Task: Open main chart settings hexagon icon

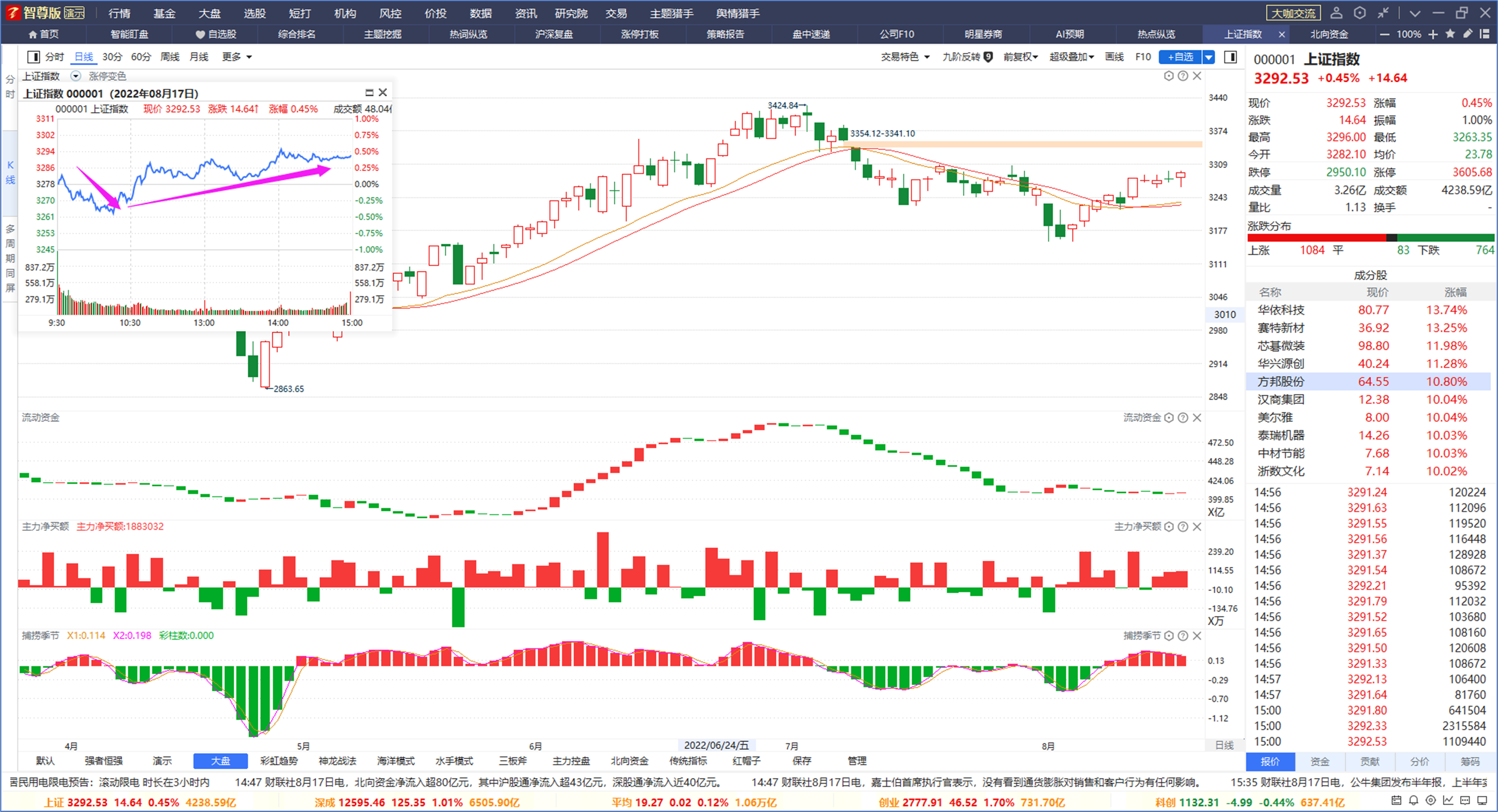Action: 1168,76
